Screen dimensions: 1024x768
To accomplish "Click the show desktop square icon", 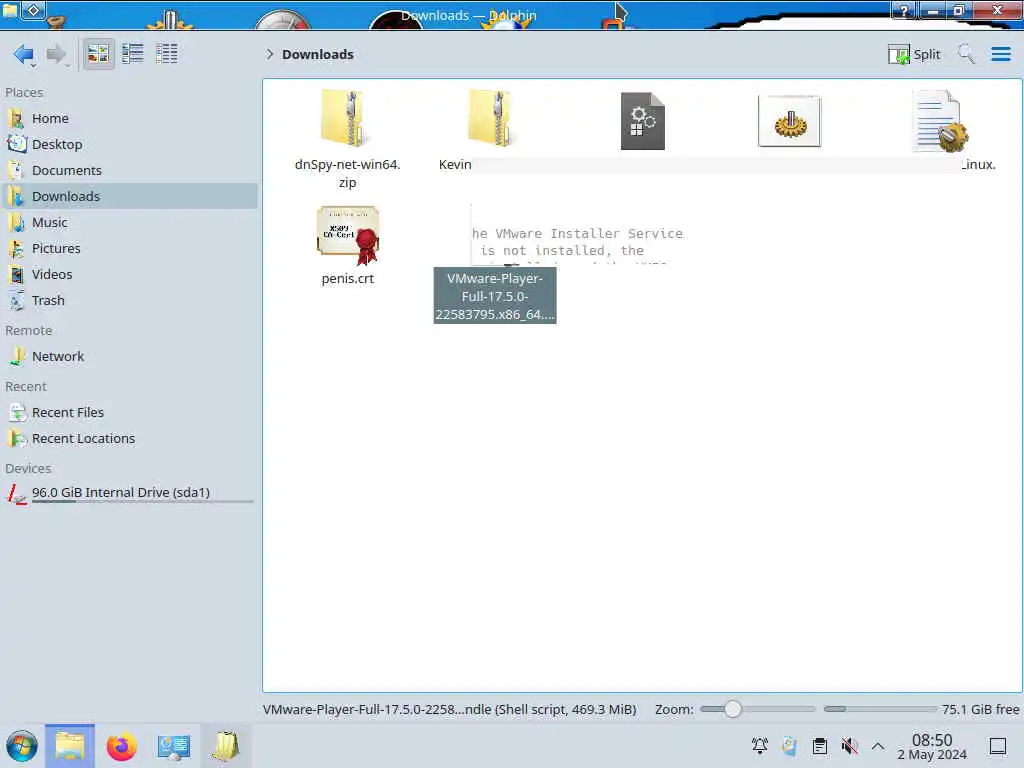I will [997, 746].
